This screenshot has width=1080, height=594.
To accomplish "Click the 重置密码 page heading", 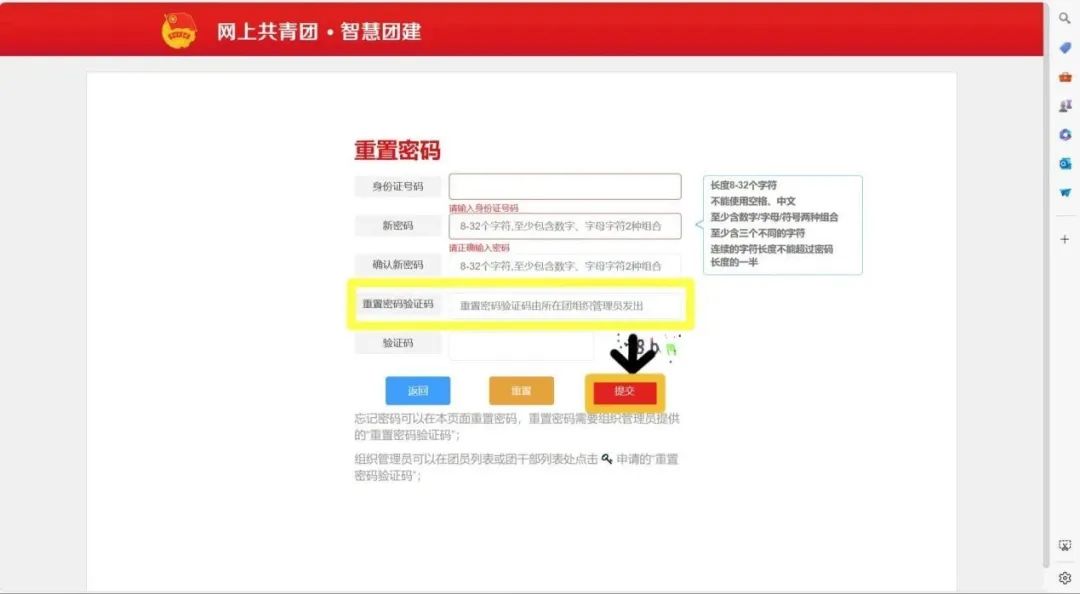I will tap(397, 150).
